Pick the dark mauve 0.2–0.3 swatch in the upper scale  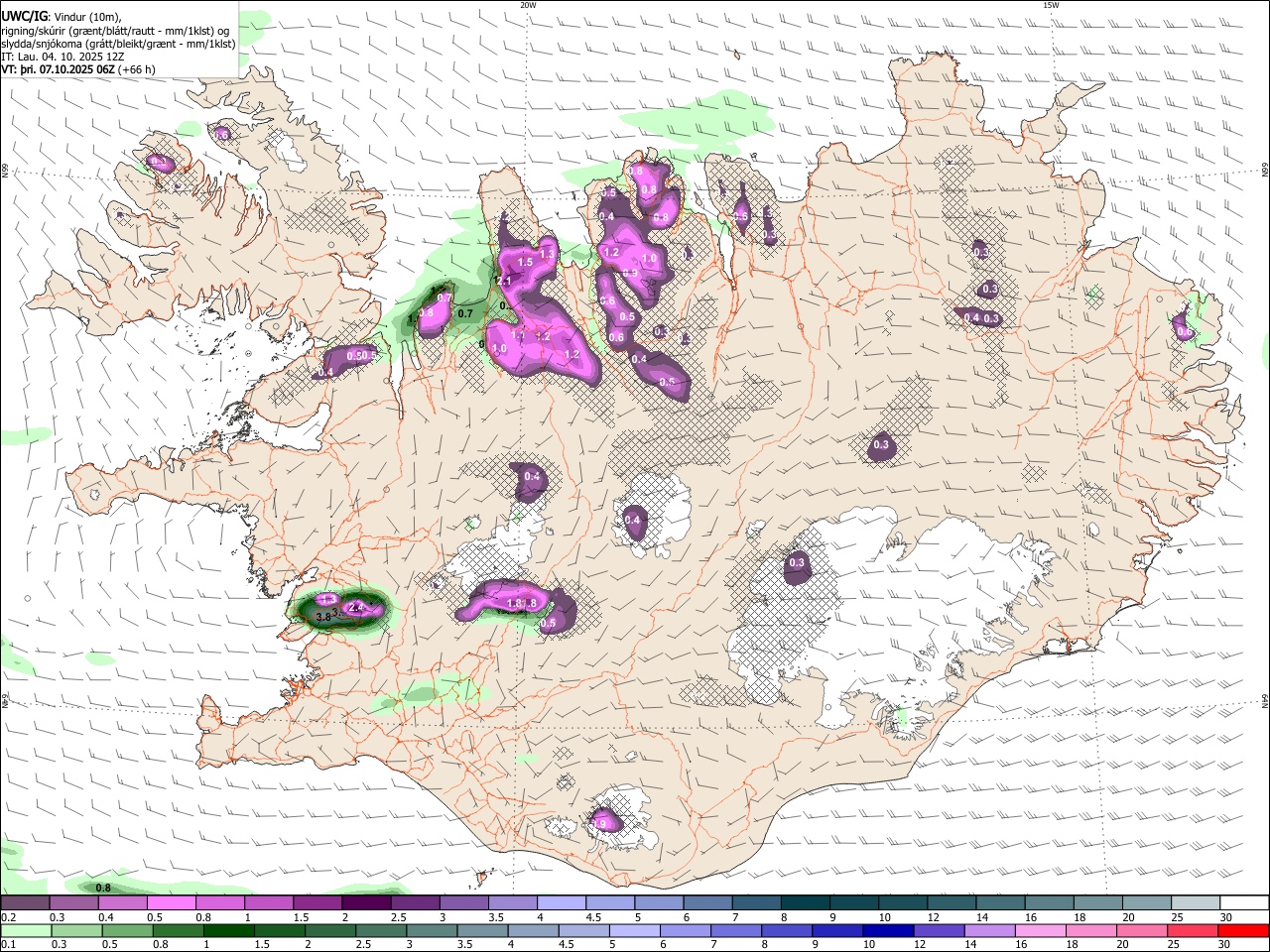[25, 902]
